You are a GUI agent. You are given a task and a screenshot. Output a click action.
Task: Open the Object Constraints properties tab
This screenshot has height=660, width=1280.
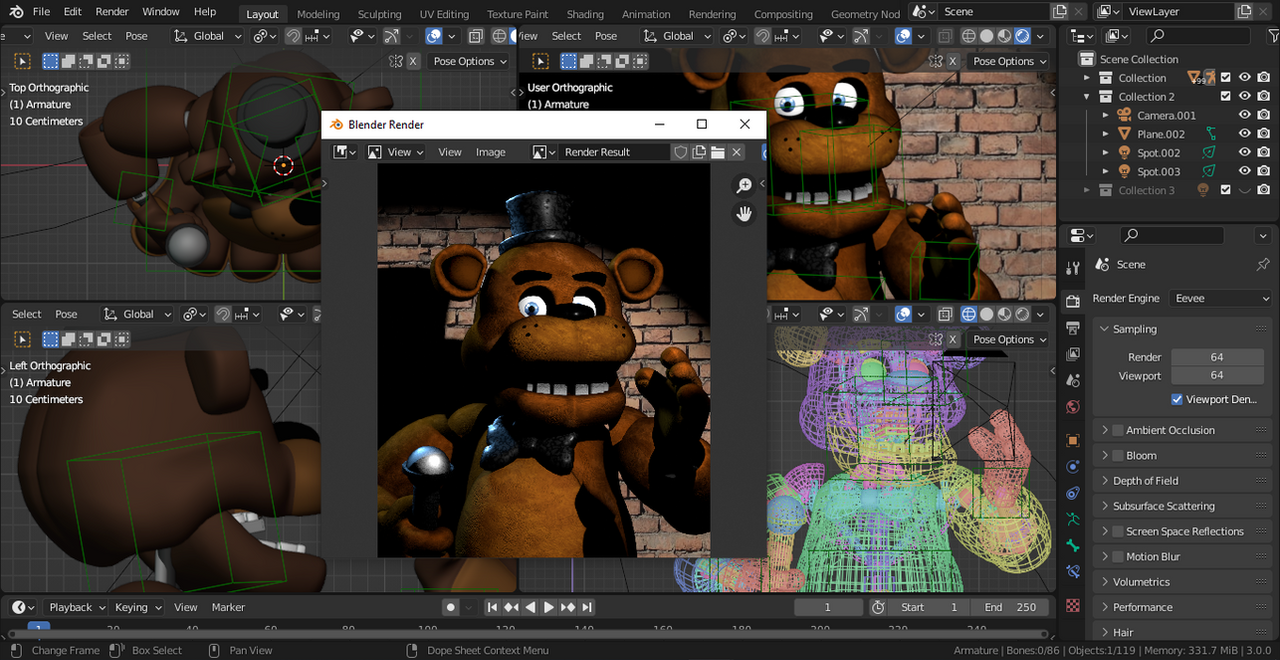[x=1073, y=493]
